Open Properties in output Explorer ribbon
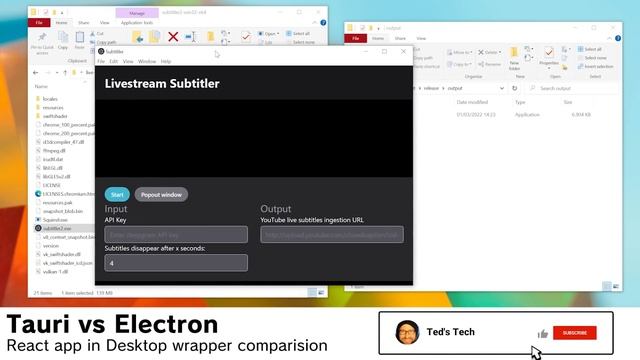The height and width of the screenshot is (360, 640). click(549, 57)
